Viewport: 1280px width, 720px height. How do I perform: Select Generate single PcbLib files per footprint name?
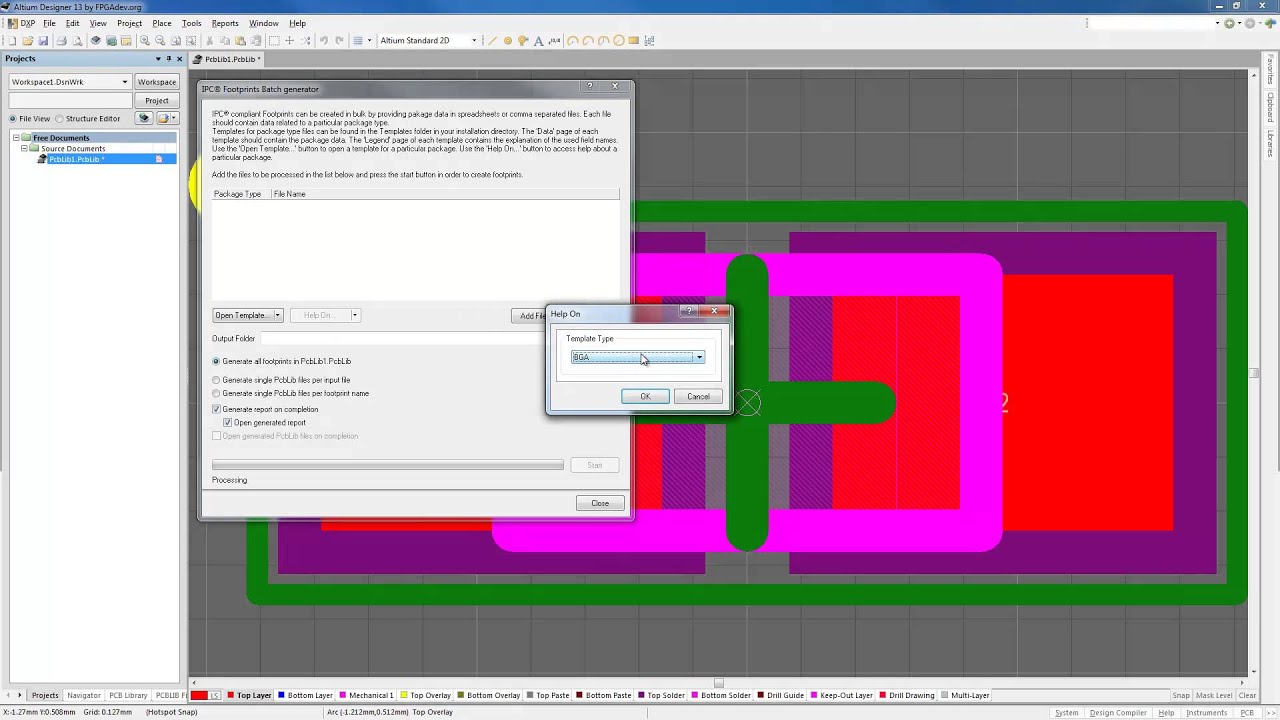point(216,393)
